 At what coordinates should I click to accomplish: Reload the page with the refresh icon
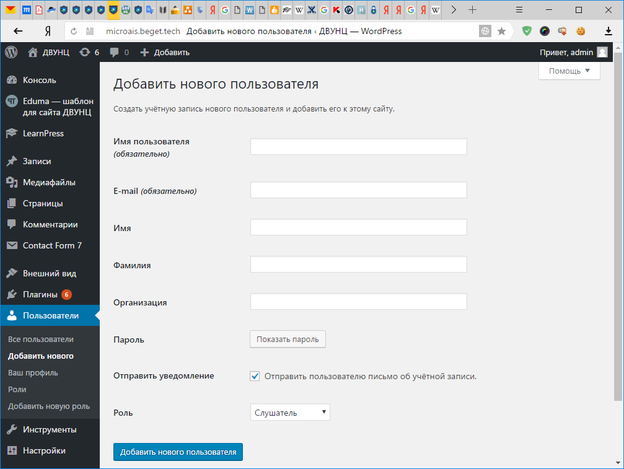coord(74,31)
